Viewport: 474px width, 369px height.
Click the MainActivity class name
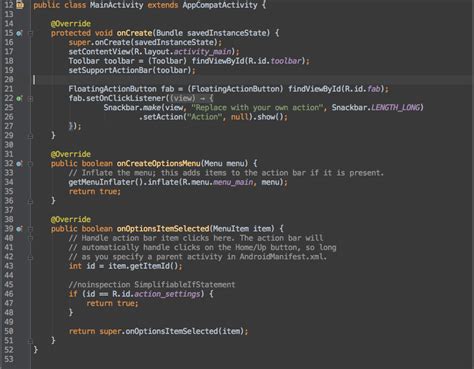117,5
